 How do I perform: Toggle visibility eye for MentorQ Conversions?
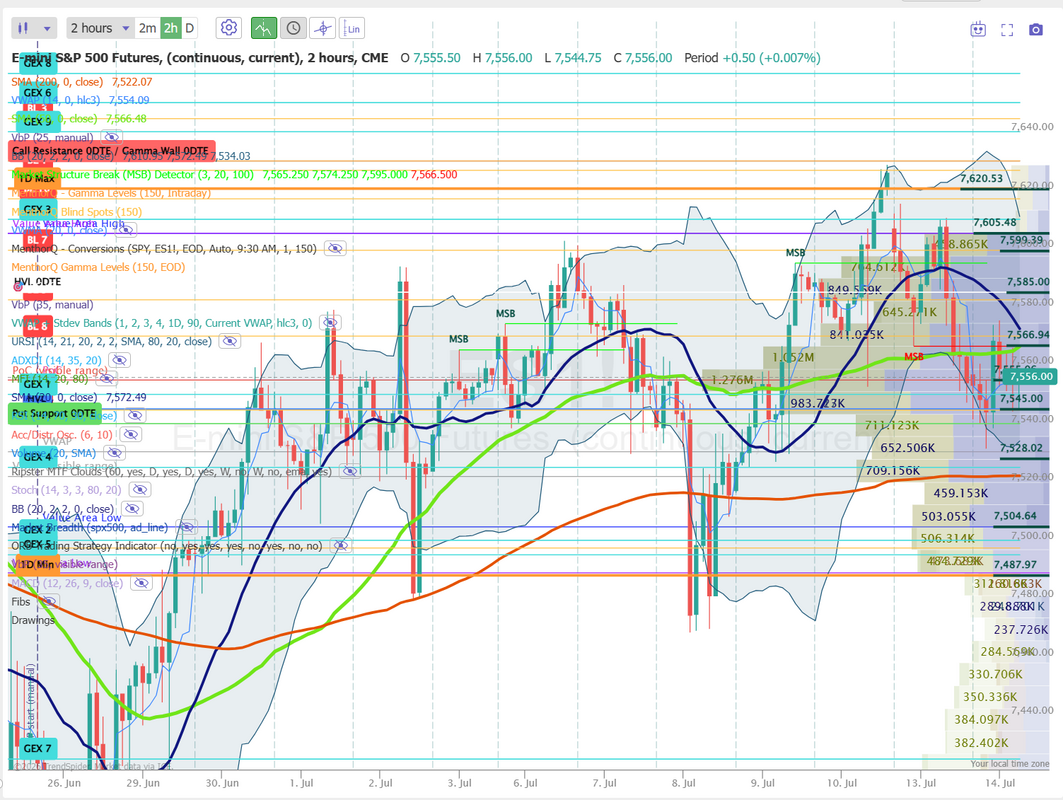coord(335,248)
